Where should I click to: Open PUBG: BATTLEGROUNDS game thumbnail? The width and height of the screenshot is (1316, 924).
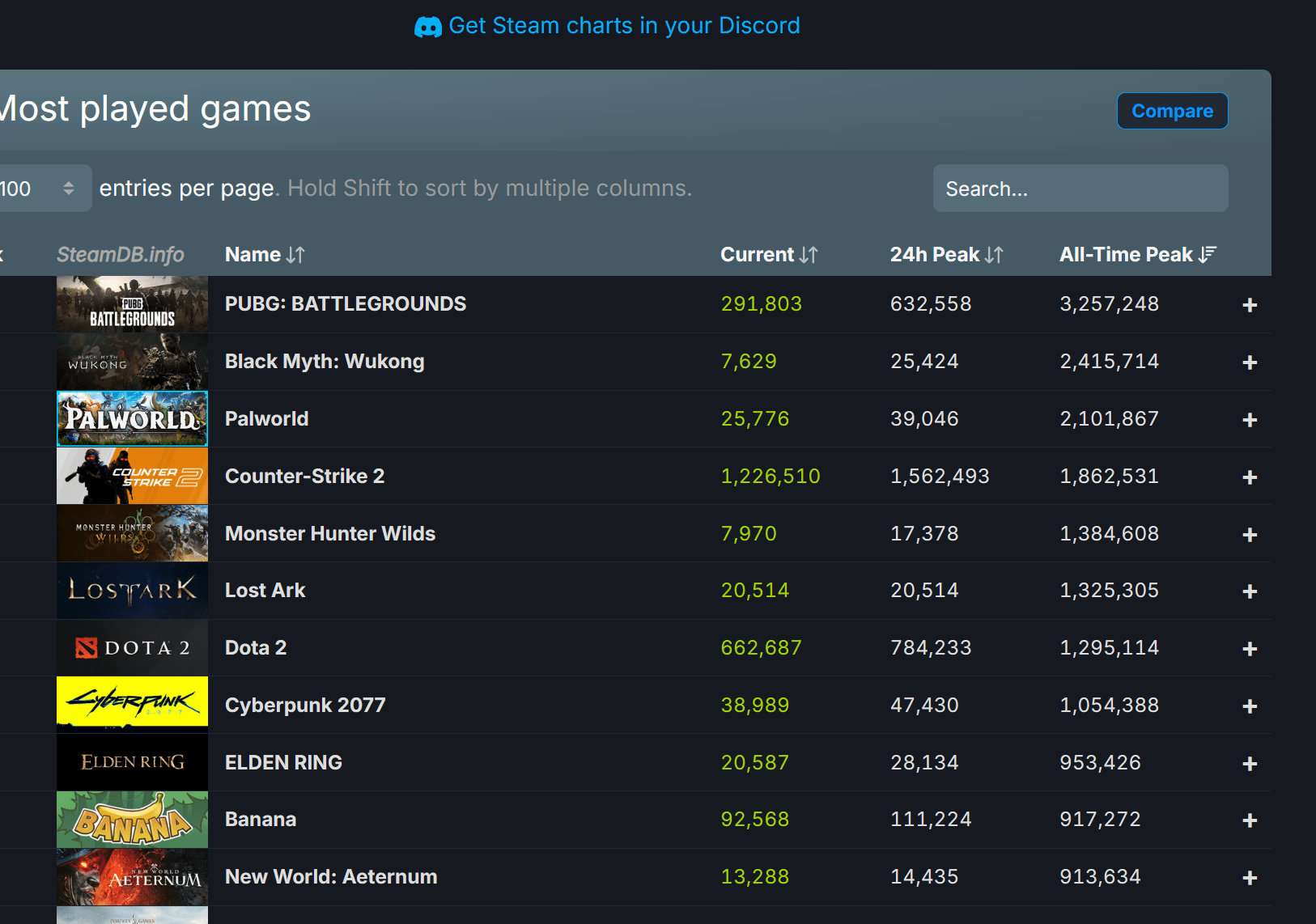click(x=132, y=304)
